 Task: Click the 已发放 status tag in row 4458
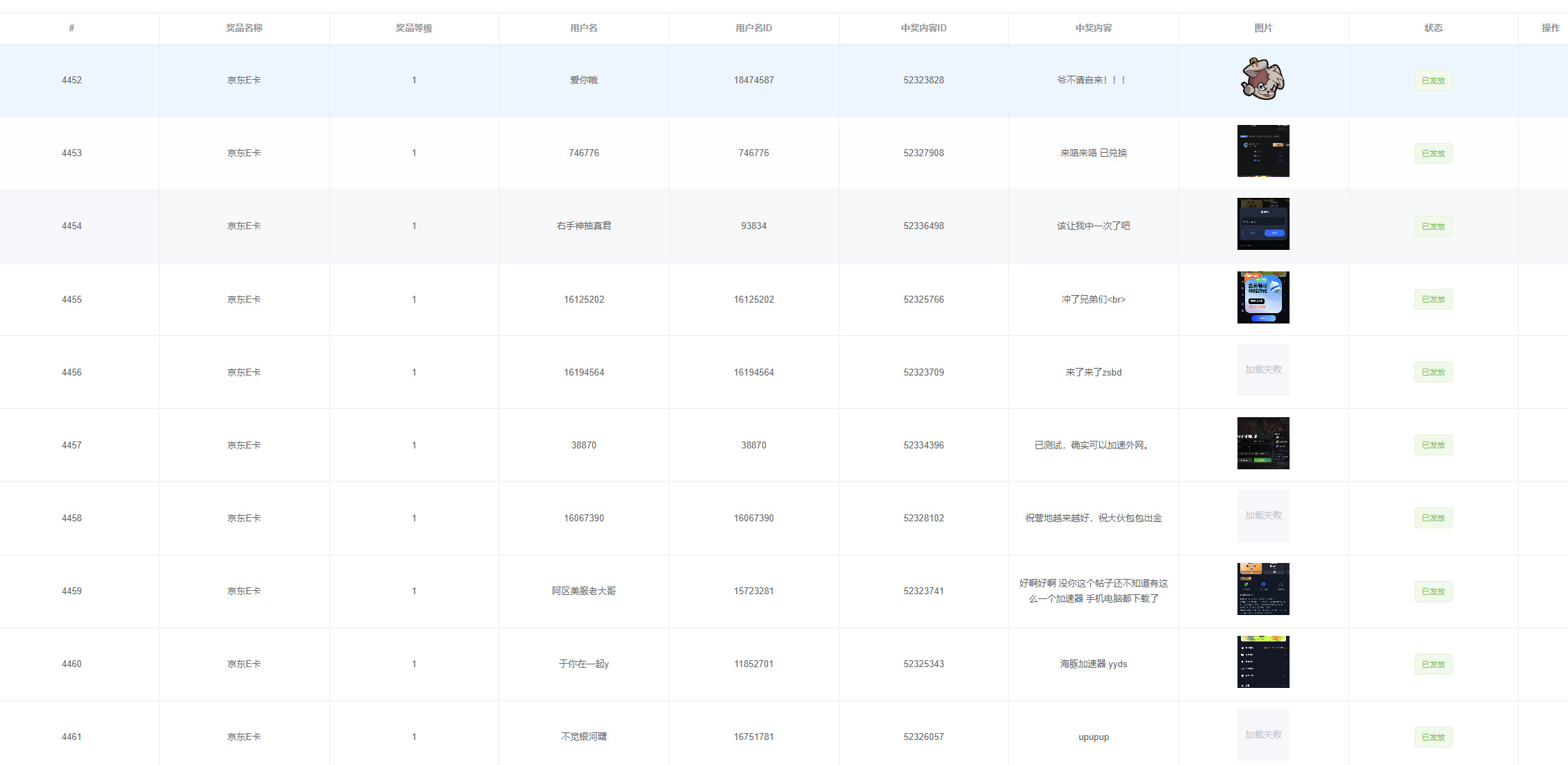coord(1433,518)
